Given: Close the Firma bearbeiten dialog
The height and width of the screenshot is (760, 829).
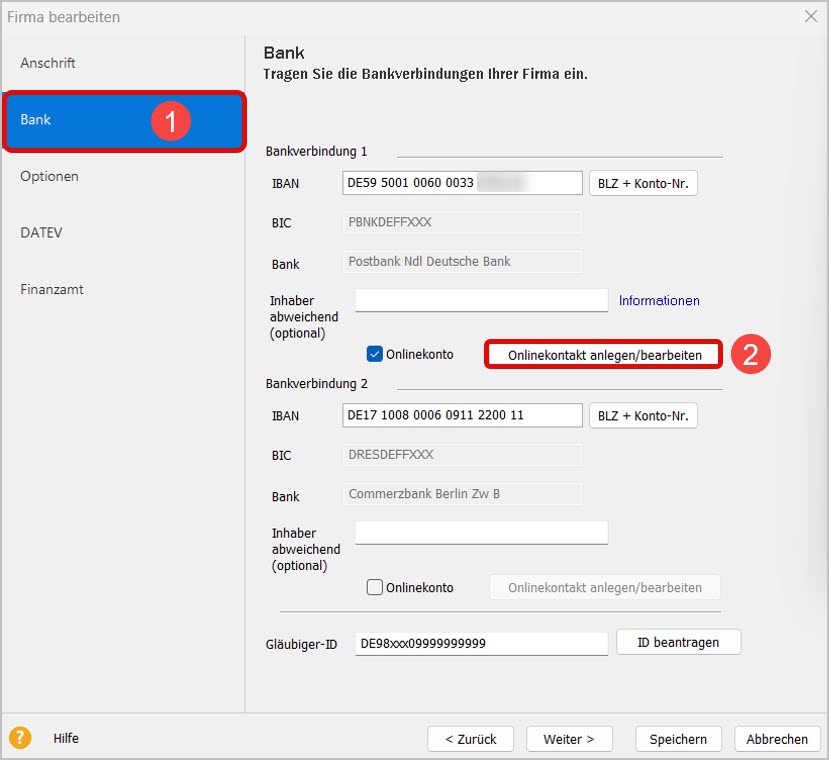Looking at the screenshot, I should (x=810, y=16).
